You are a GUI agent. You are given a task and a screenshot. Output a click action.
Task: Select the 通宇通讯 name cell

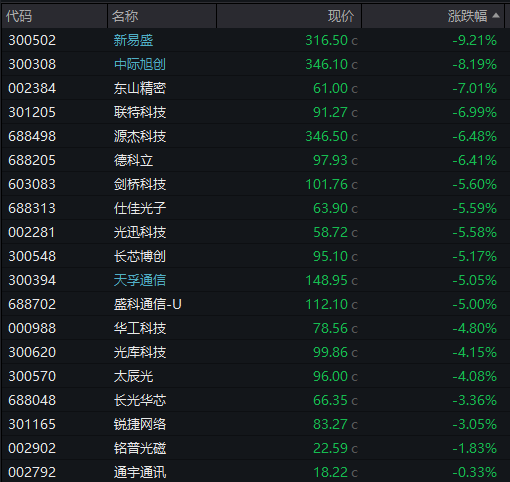140,472
